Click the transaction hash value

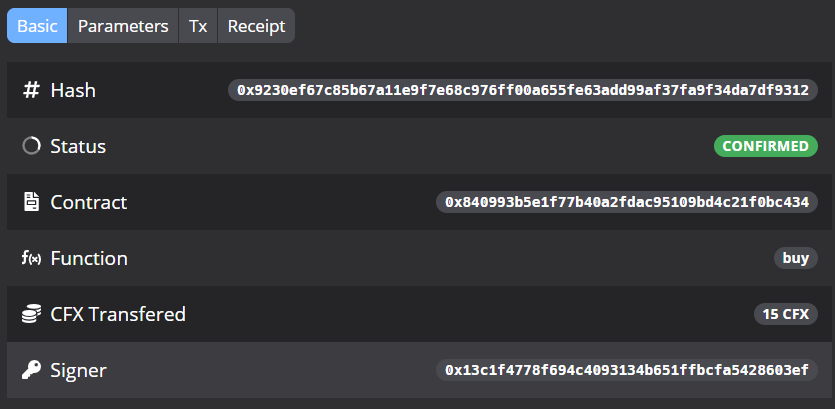pyautogui.click(x=523, y=90)
